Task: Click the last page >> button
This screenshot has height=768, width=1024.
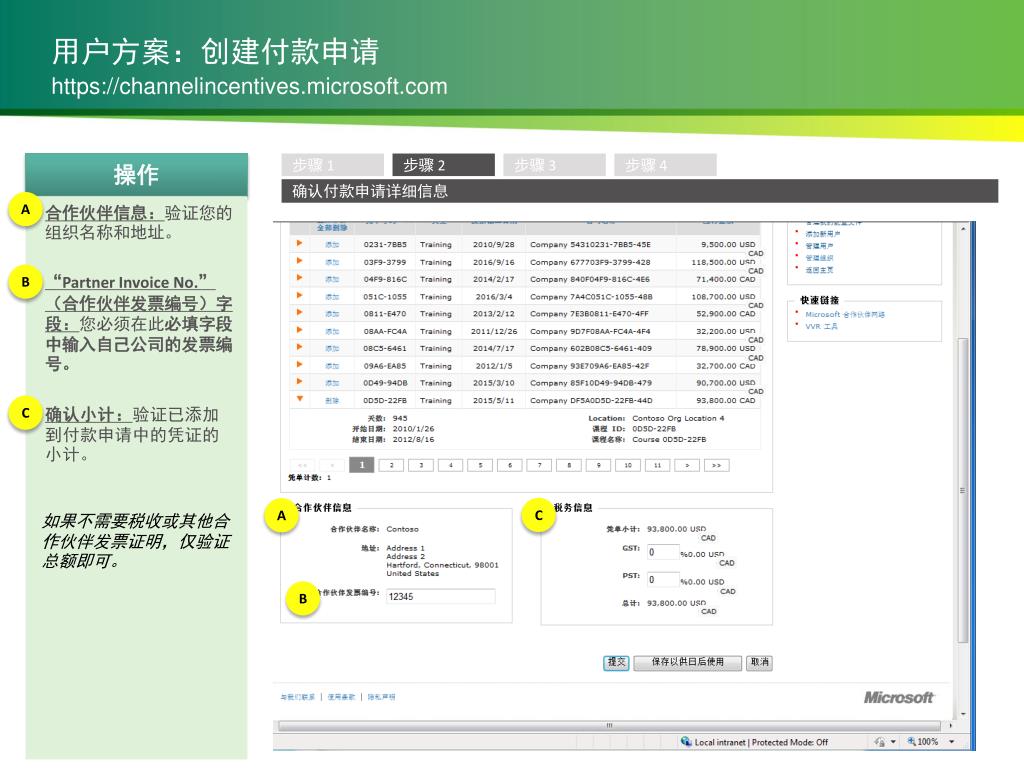Action: [716, 465]
